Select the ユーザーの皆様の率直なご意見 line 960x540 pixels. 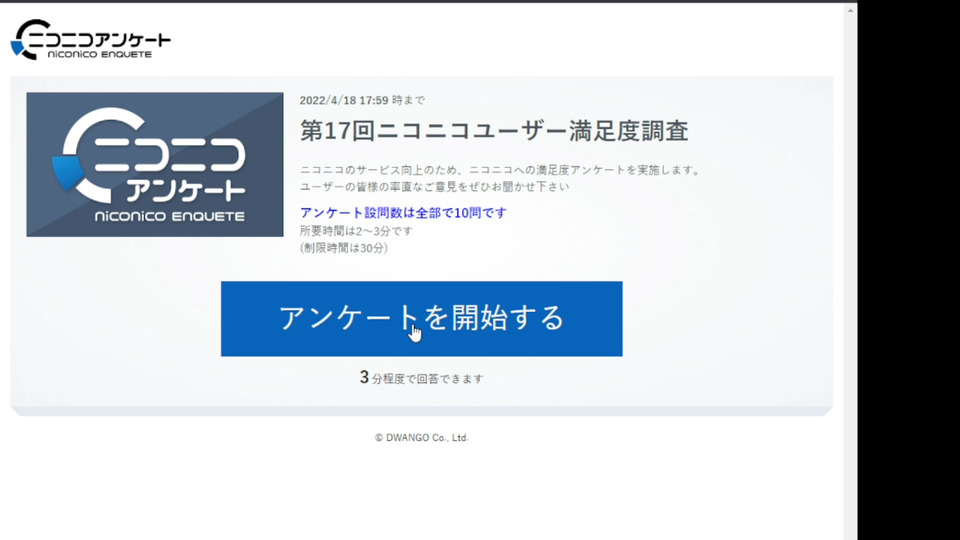tap(434, 186)
